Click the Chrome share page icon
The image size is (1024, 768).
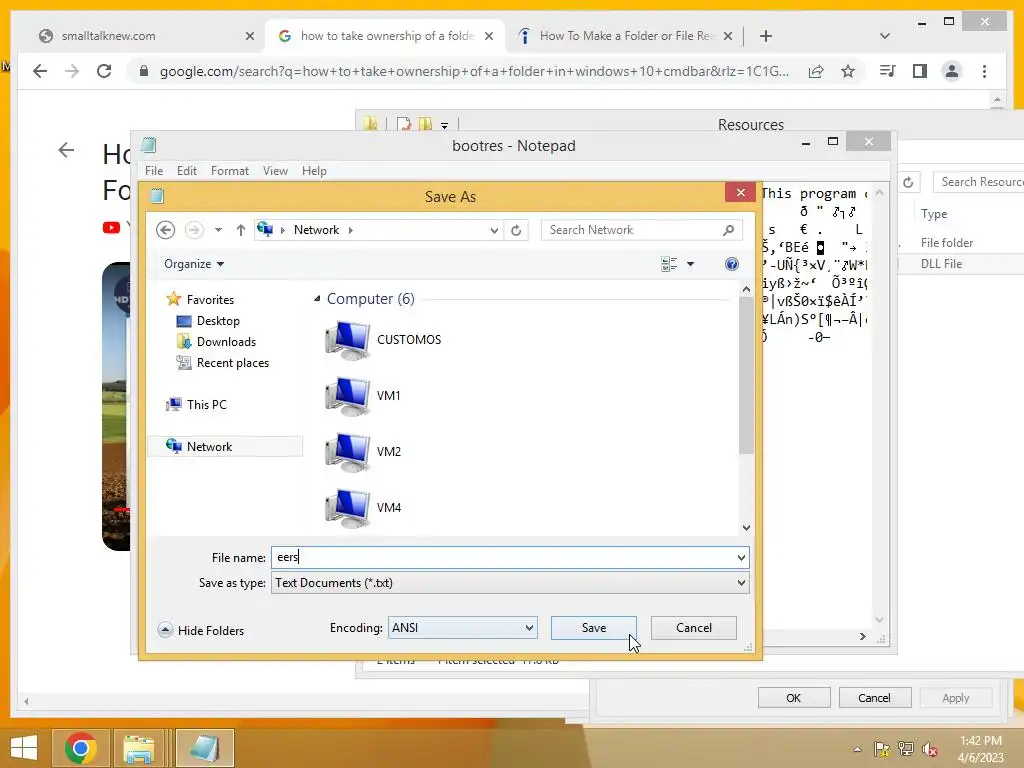click(816, 71)
